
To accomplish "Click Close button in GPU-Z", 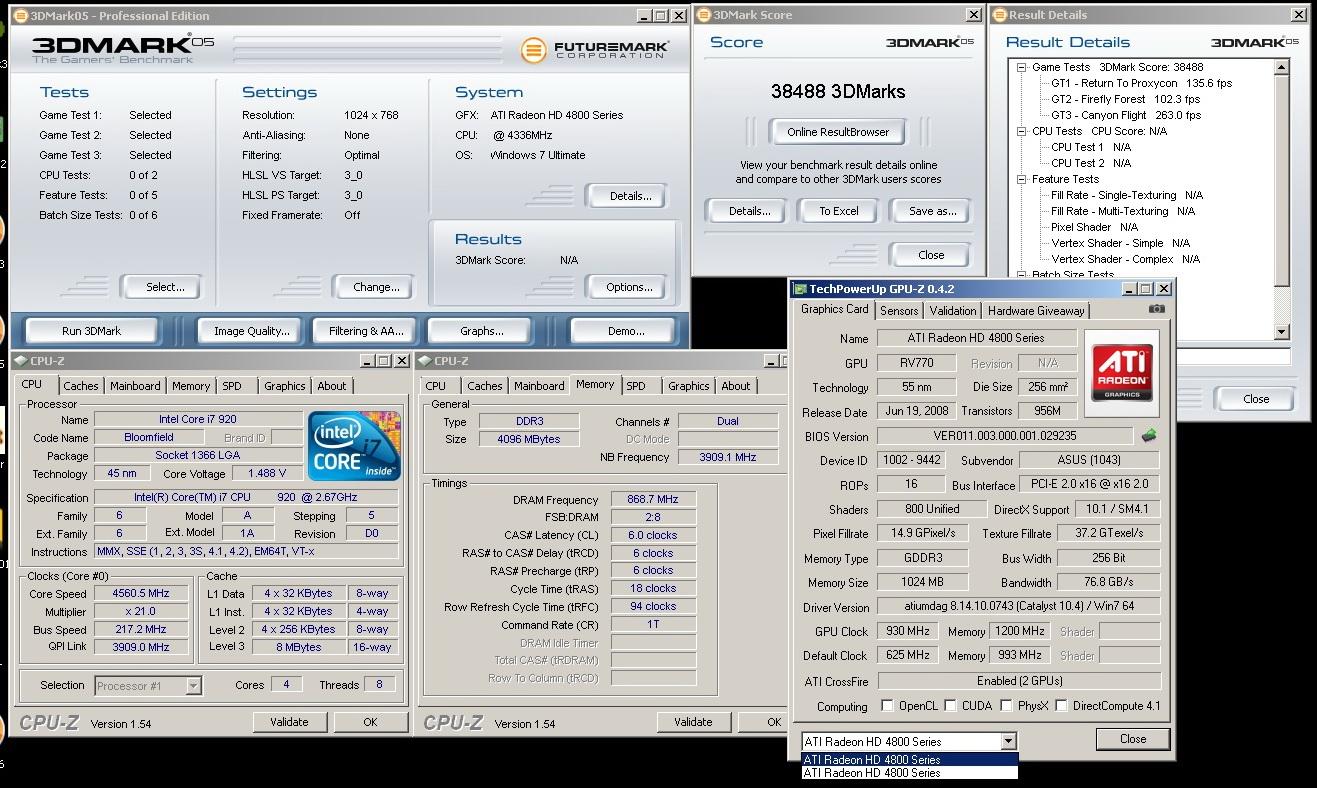I will click(1133, 739).
